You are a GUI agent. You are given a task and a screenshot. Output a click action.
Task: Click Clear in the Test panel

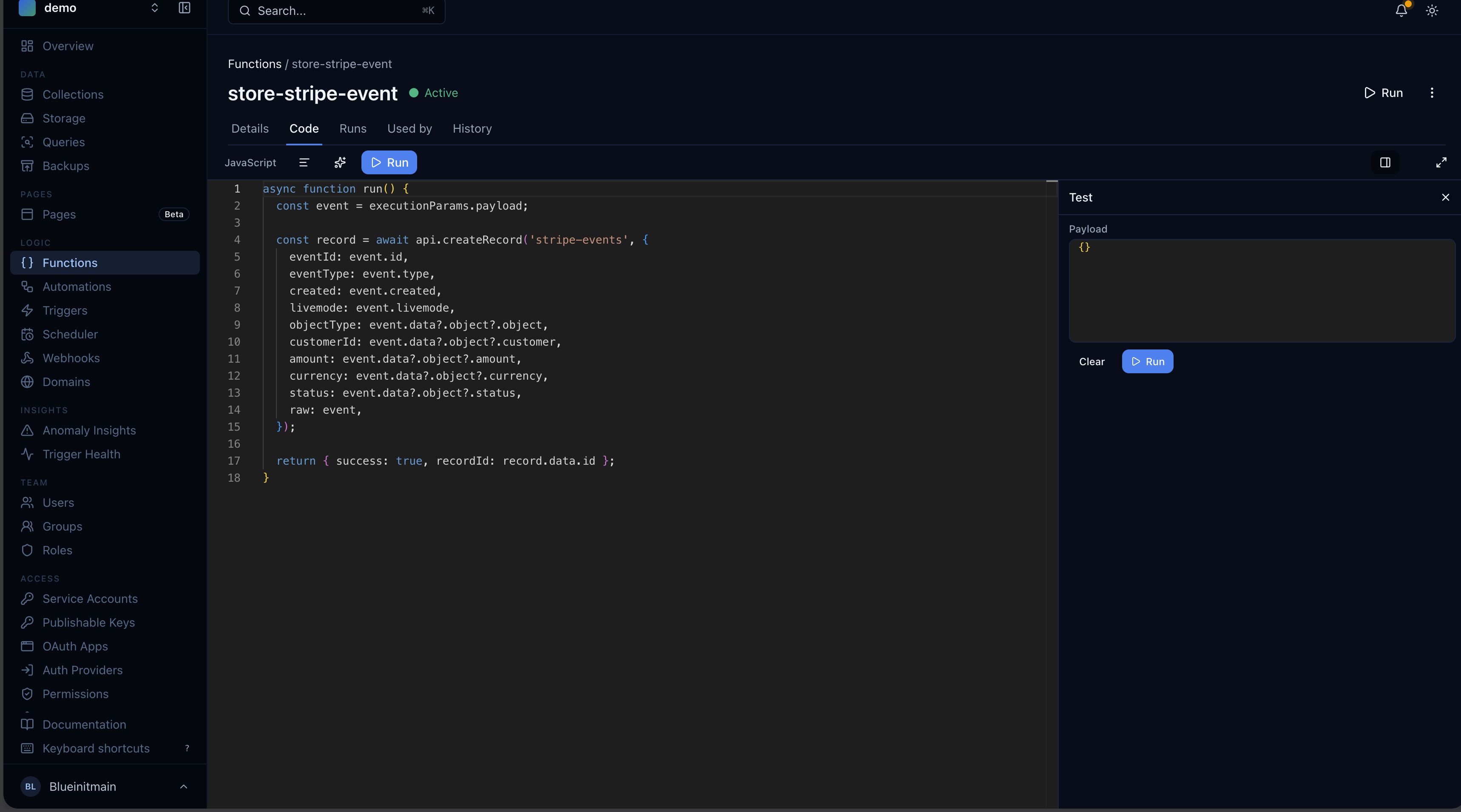coord(1091,362)
